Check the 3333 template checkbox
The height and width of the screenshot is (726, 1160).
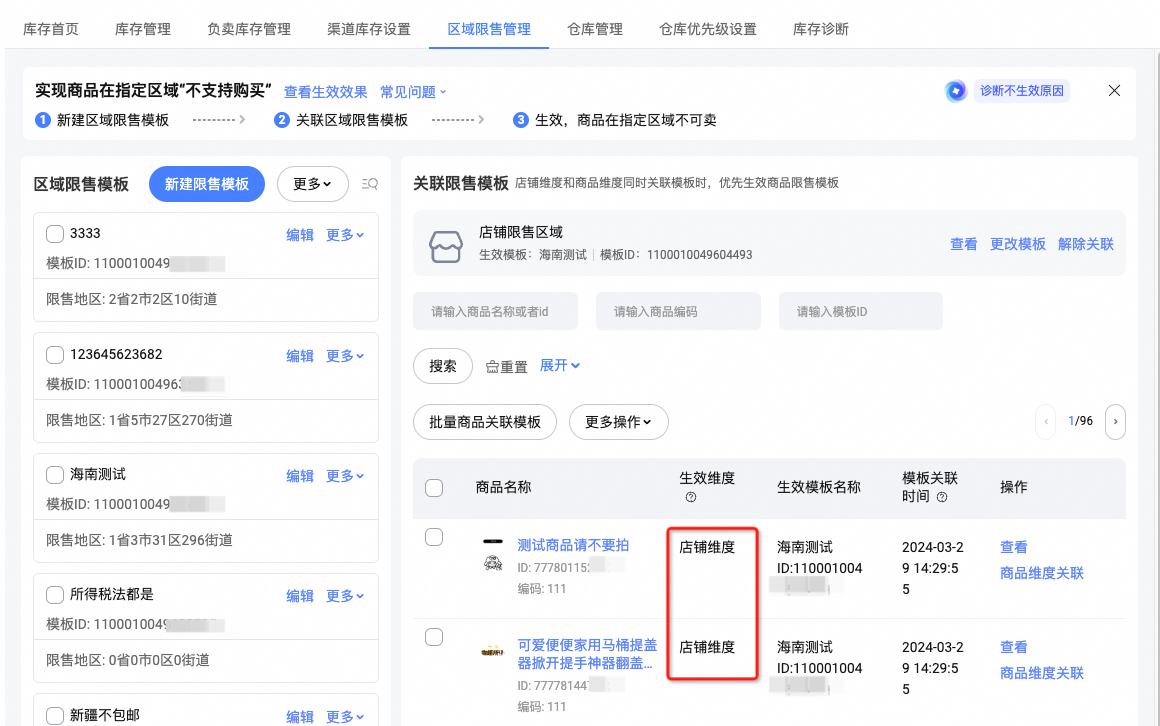(55, 234)
